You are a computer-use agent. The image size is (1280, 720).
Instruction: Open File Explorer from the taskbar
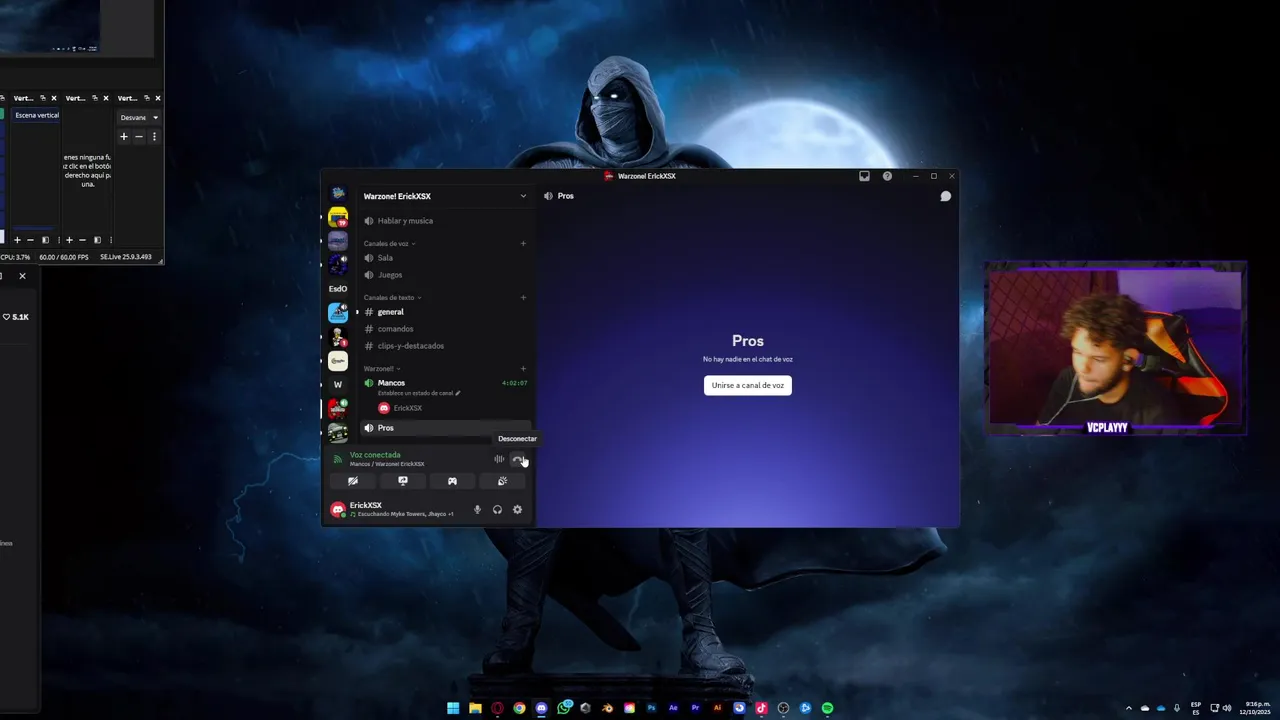(475, 708)
